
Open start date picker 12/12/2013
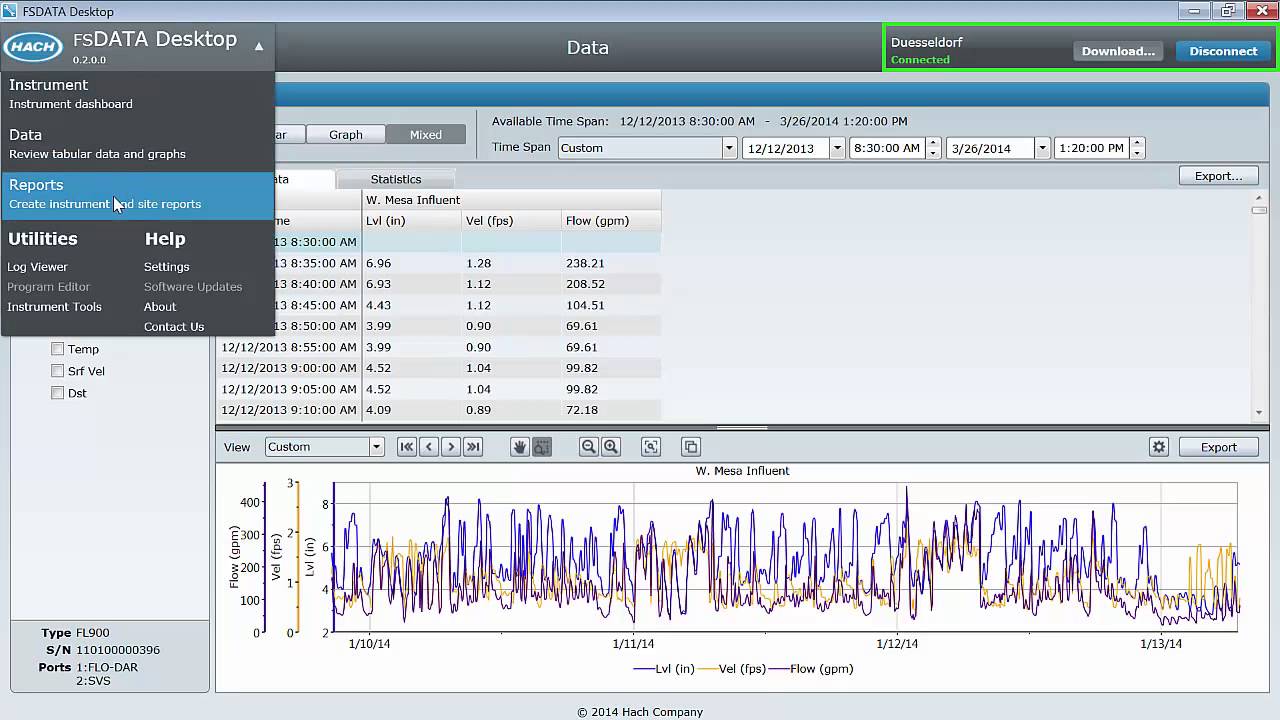click(x=837, y=148)
